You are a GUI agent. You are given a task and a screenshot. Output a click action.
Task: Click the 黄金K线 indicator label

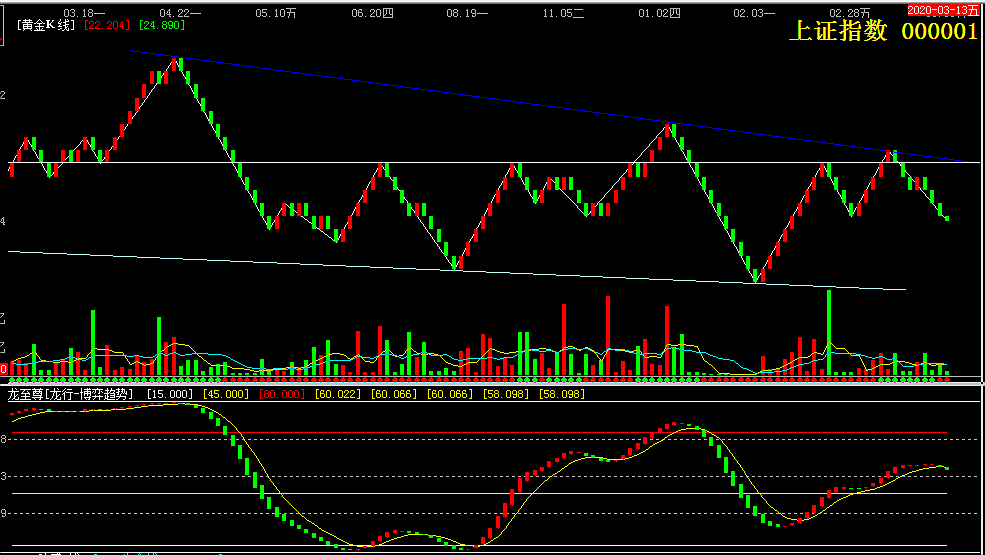[x=46, y=25]
